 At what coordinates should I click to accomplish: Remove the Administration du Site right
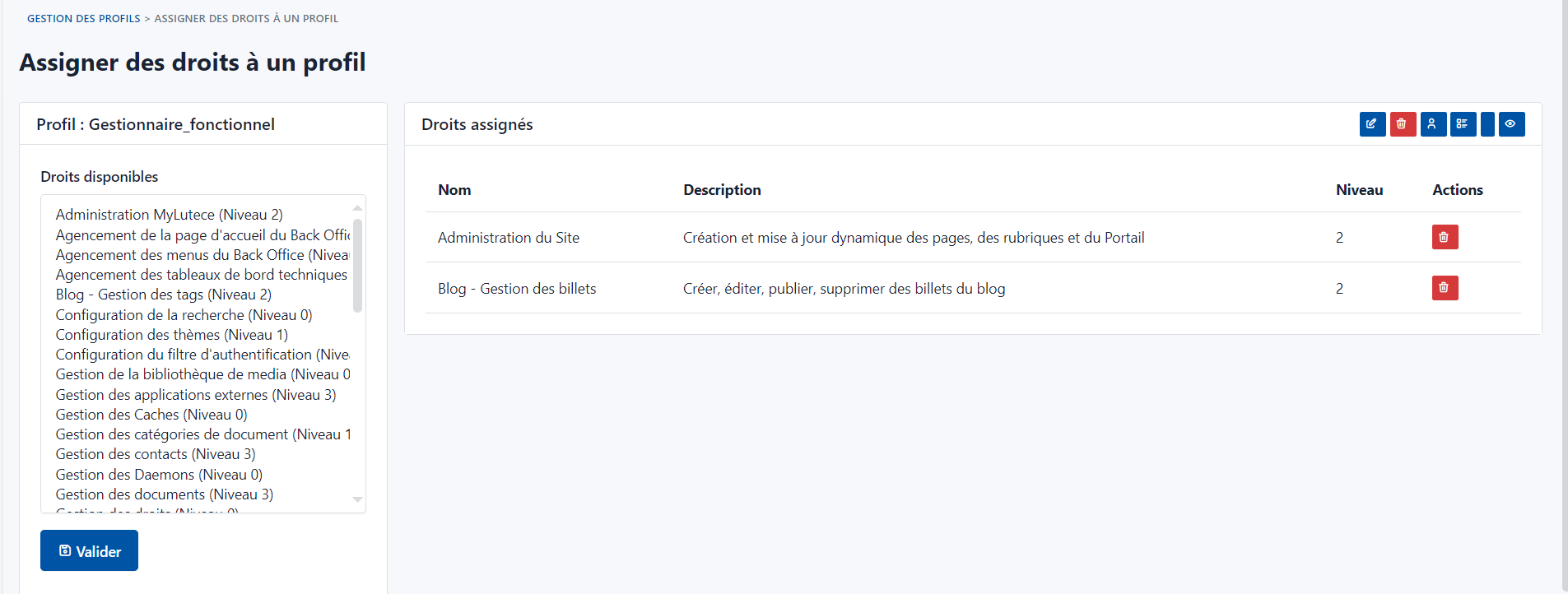[x=1445, y=237]
